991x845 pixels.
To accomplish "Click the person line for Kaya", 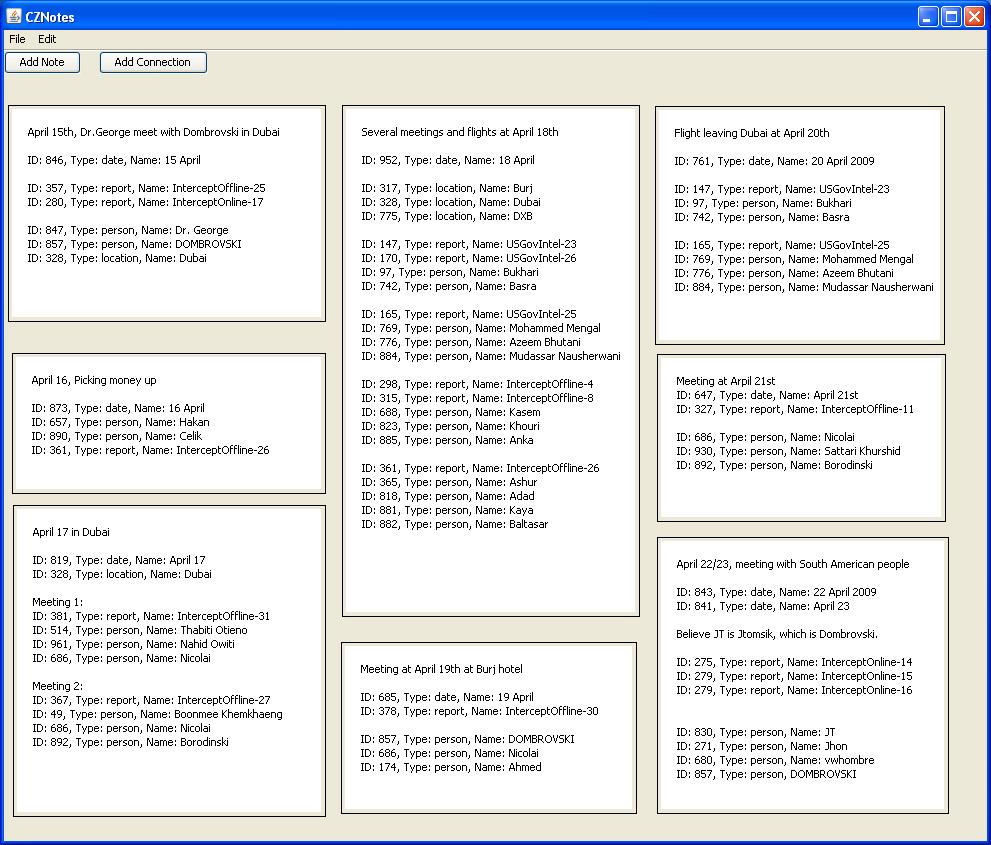I will click(447, 510).
